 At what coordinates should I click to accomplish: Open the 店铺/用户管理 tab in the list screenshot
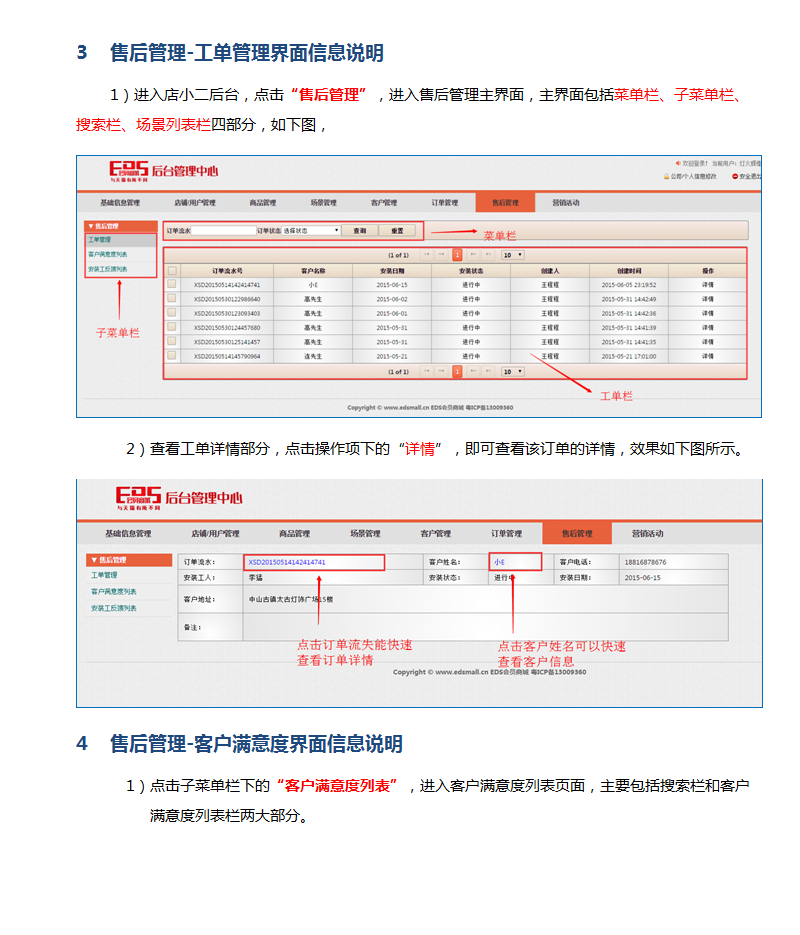(x=195, y=203)
